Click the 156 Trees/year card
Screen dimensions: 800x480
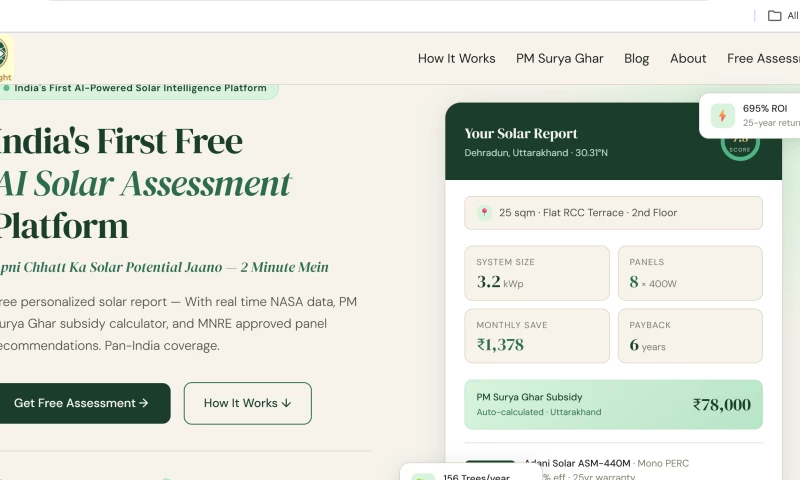[471, 473]
